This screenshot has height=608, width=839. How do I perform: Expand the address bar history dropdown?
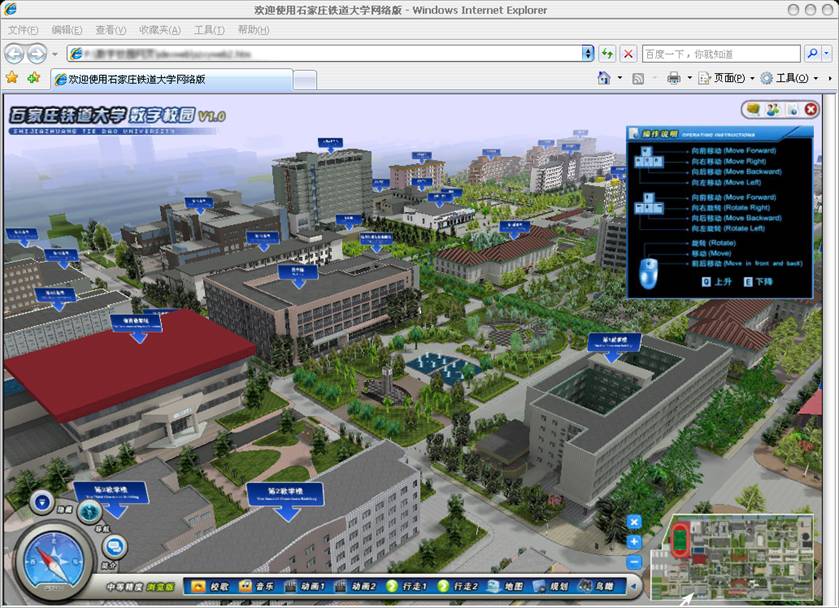(x=588, y=53)
